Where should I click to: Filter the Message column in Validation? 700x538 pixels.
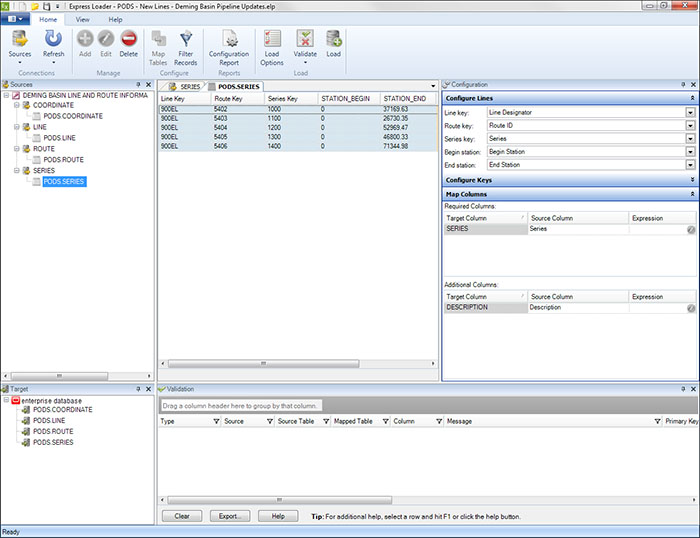(657, 421)
